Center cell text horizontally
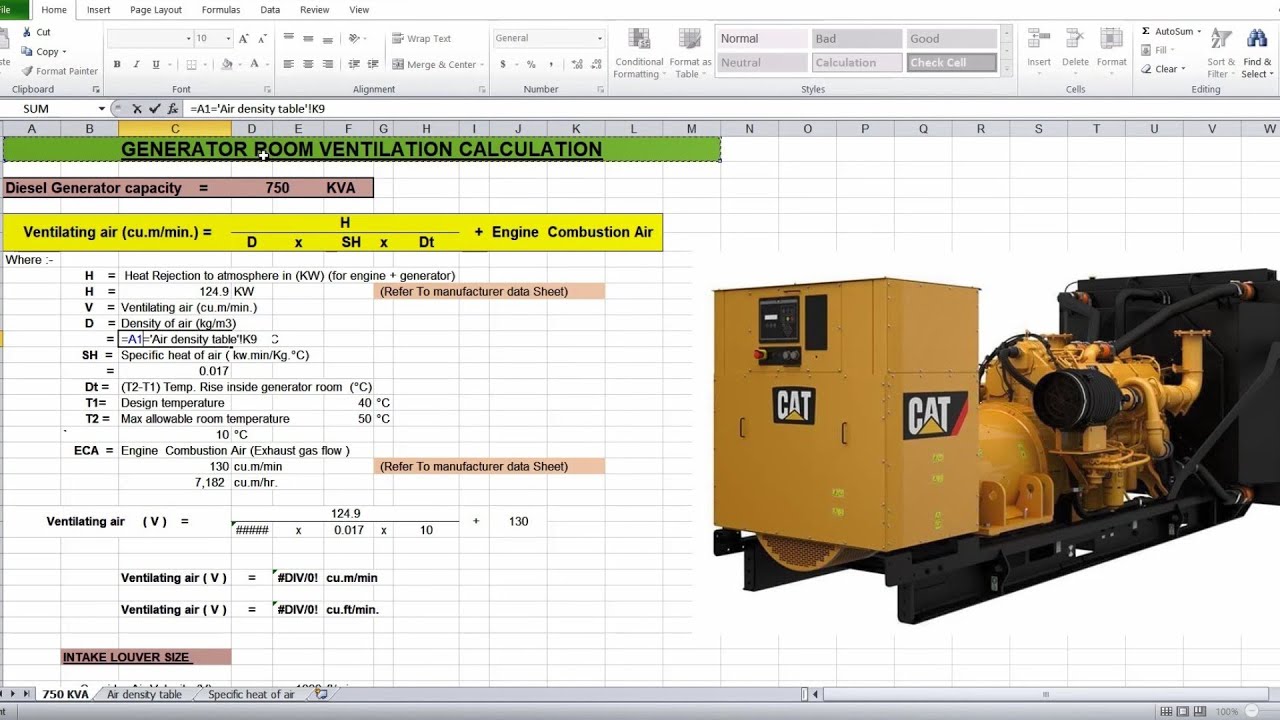This screenshot has width=1280, height=720. (308, 64)
